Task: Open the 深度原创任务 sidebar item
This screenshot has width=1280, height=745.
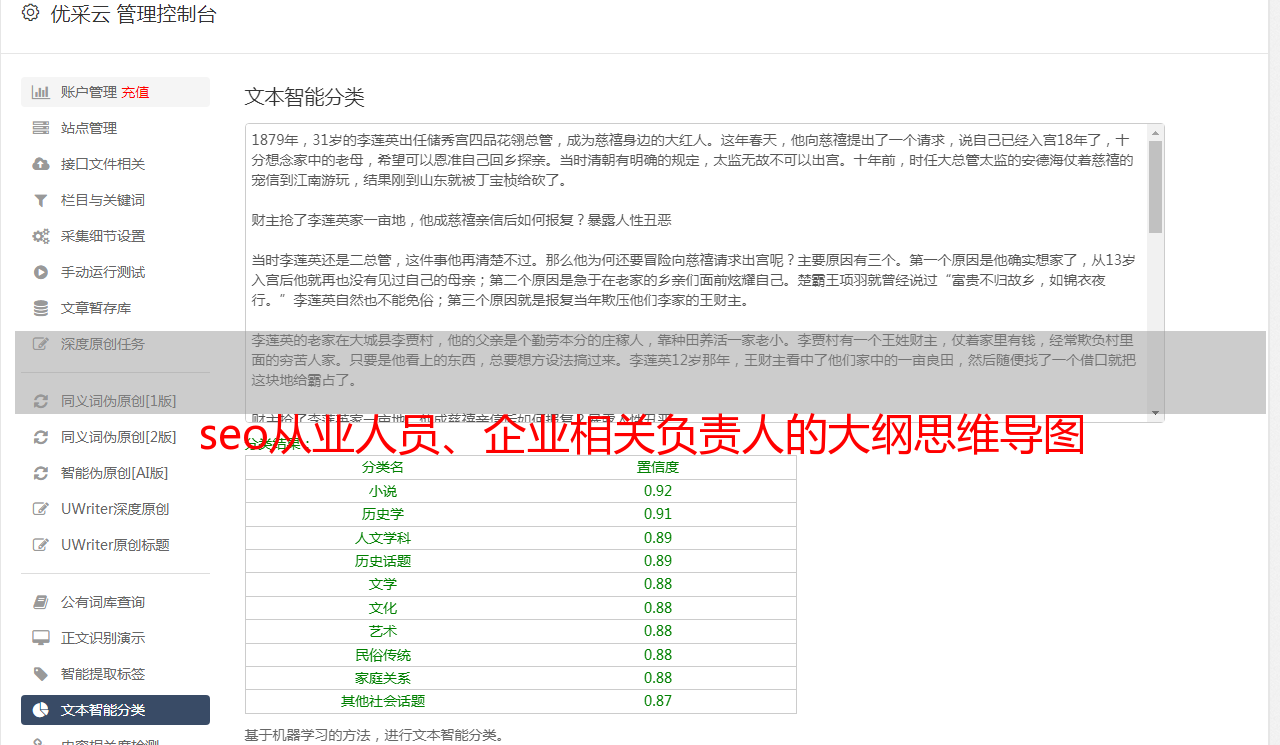Action: tap(115, 344)
